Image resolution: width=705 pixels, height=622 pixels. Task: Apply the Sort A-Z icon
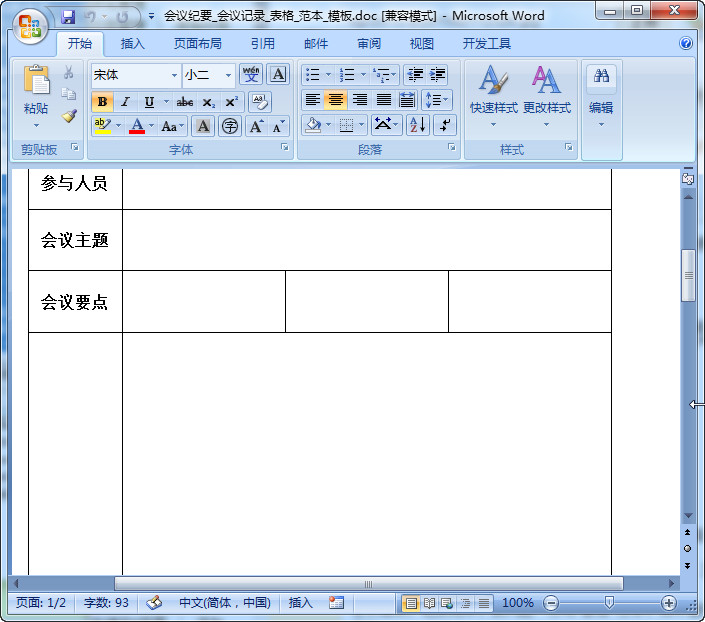click(418, 125)
